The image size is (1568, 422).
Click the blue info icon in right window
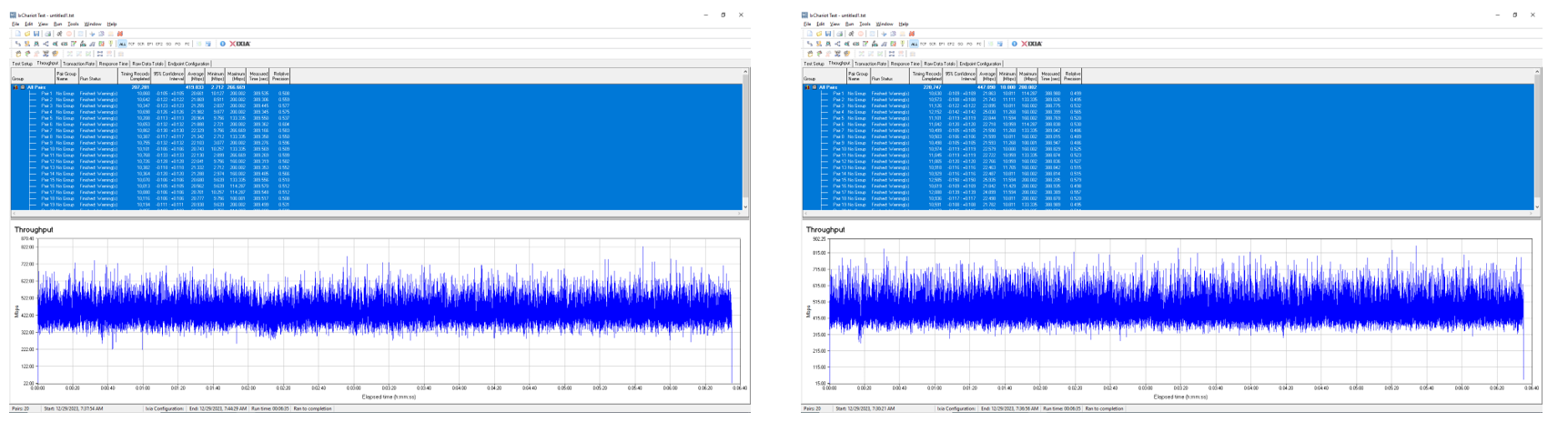pyautogui.click(x=1015, y=44)
